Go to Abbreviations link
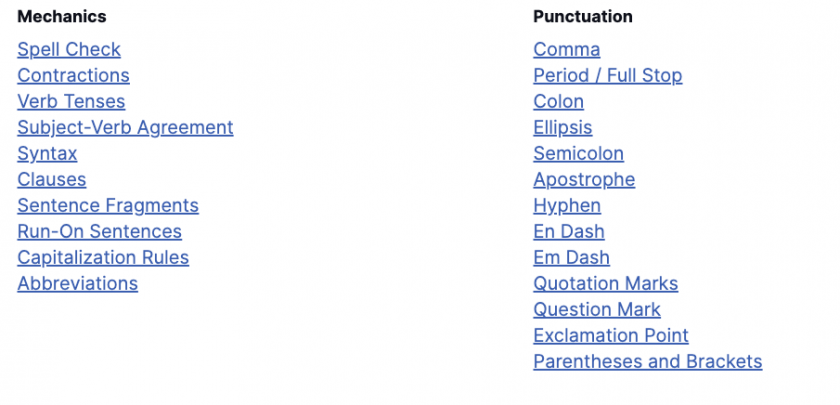This screenshot has width=840, height=405. point(78,283)
